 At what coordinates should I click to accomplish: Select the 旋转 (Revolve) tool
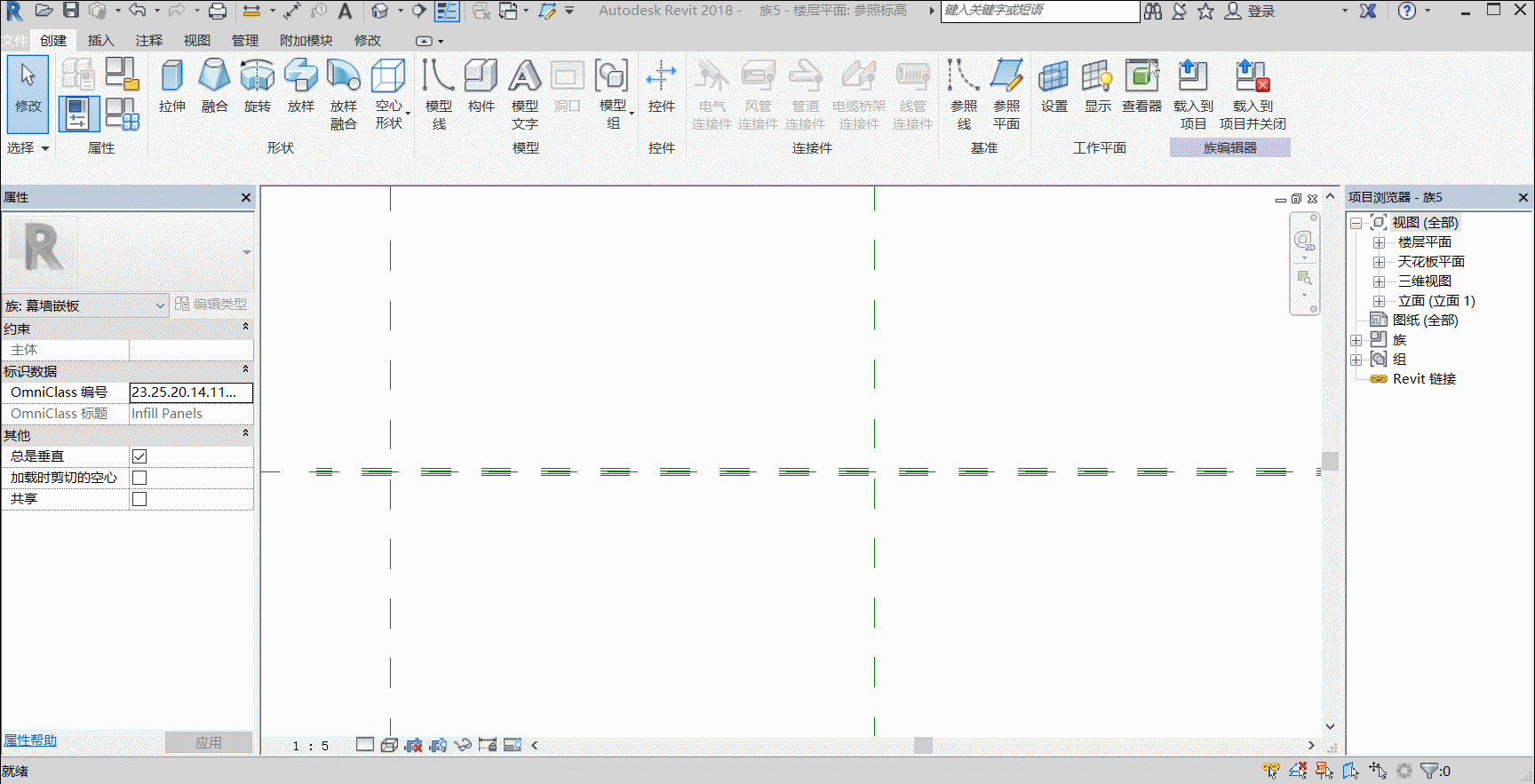click(258, 85)
